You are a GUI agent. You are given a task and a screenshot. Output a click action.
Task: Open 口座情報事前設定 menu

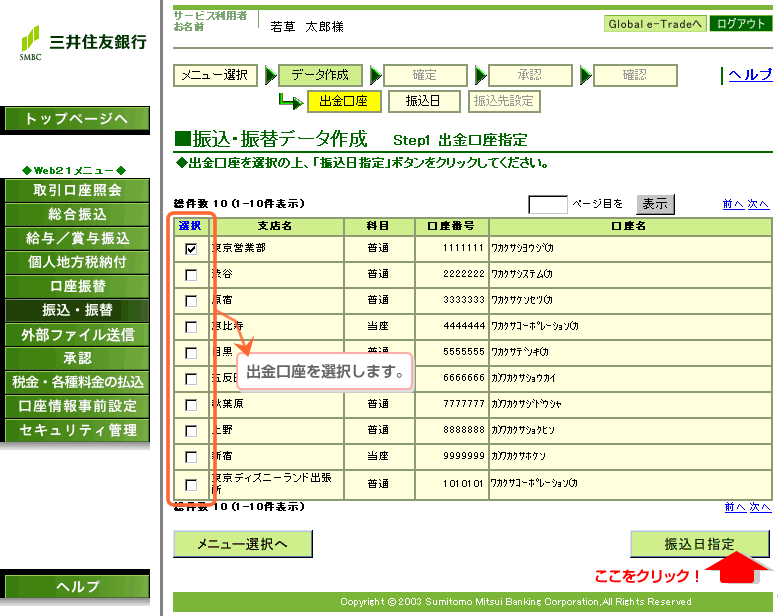tap(77, 406)
